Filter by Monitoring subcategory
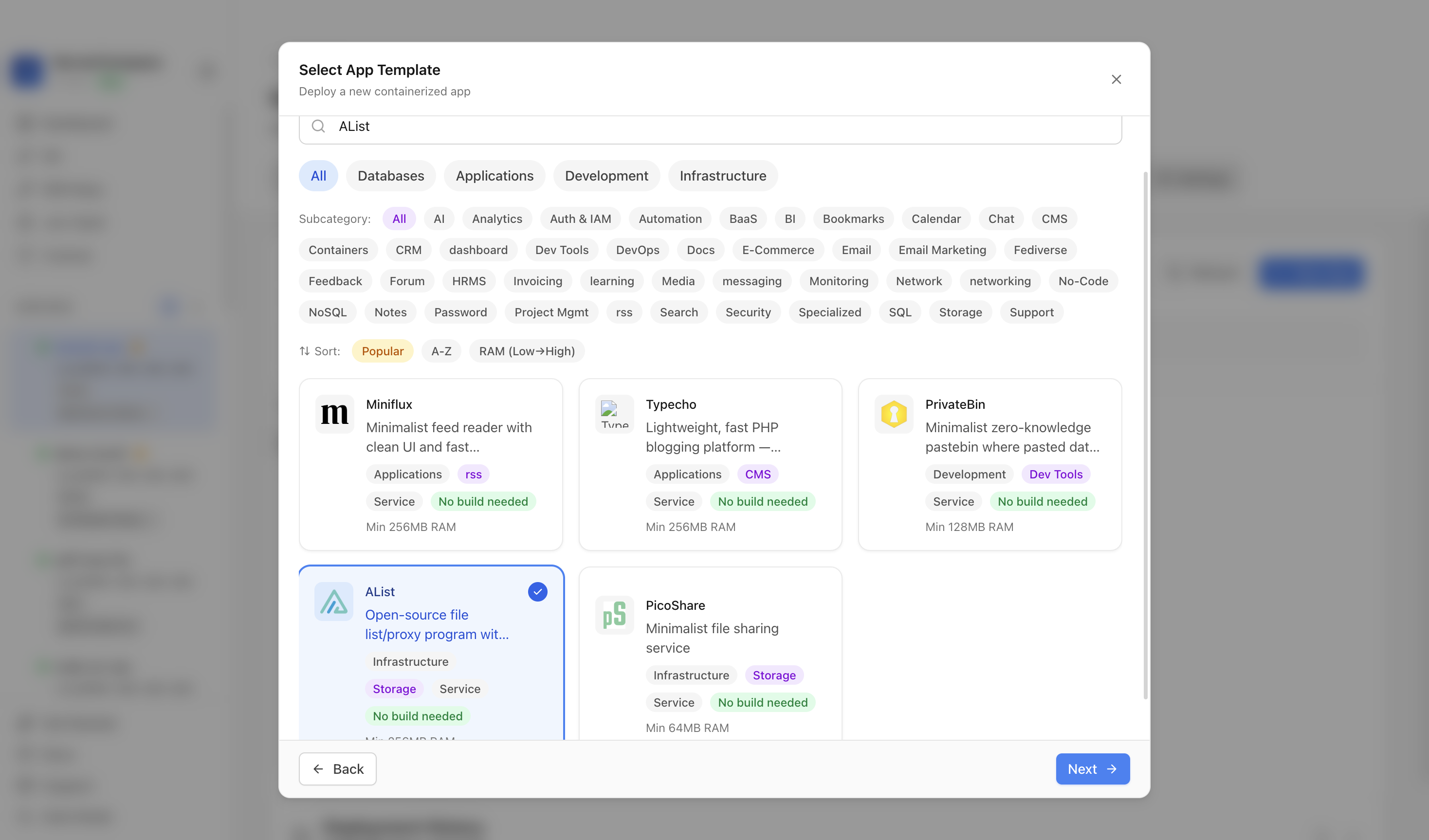The height and width of the screenshot is (840, 1429). 838,281
